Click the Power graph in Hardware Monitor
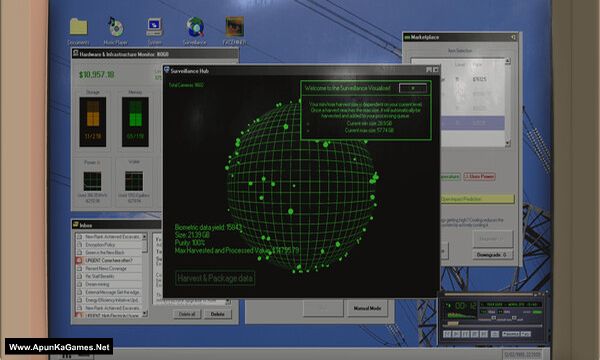This screenshot has width=600, height=360. coord(93,181)
